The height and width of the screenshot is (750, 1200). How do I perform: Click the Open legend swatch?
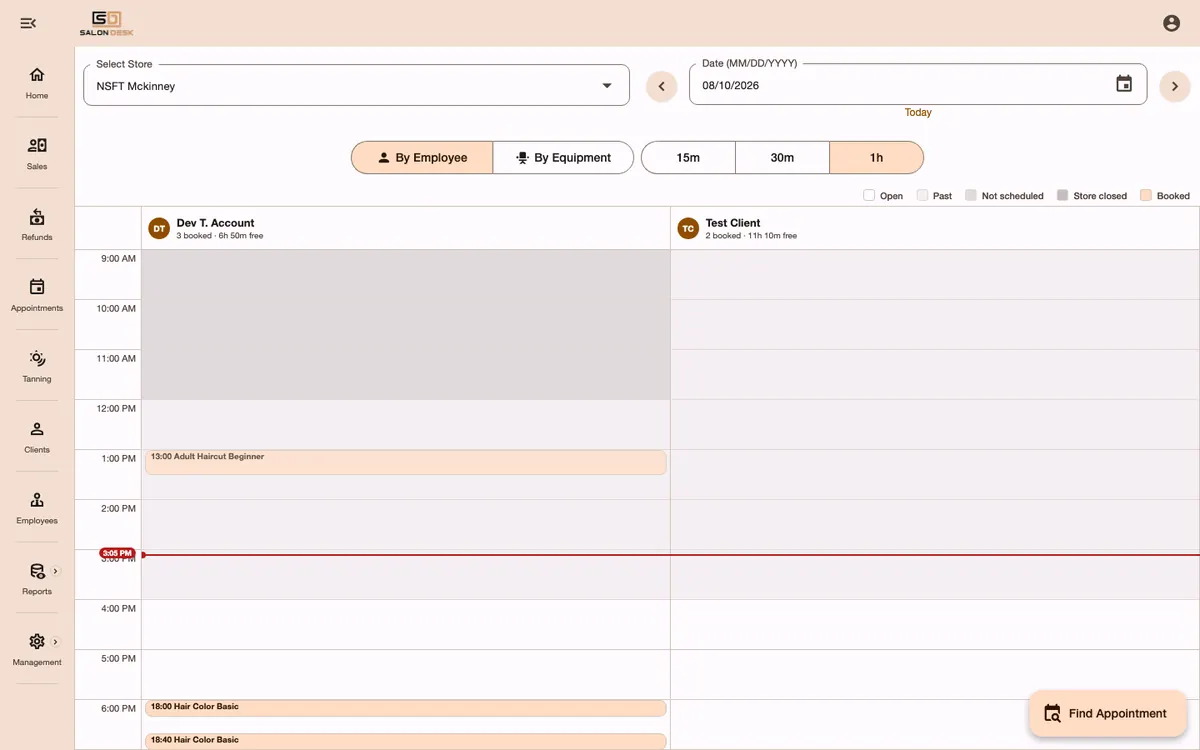coord(869,196)
